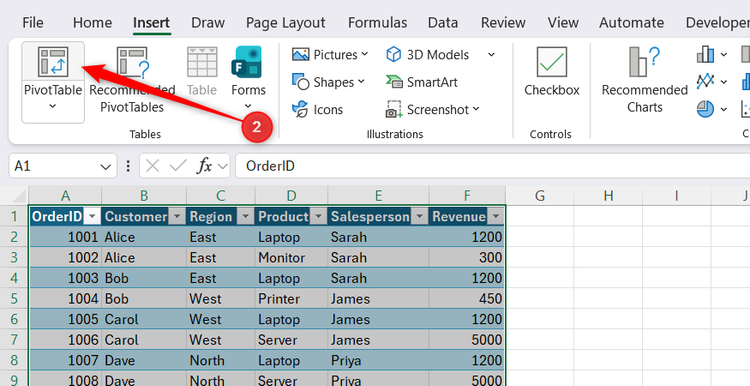Switch to the Draw tab
The height and width of the screenshot is (386, 750).
tap(208, 22)
